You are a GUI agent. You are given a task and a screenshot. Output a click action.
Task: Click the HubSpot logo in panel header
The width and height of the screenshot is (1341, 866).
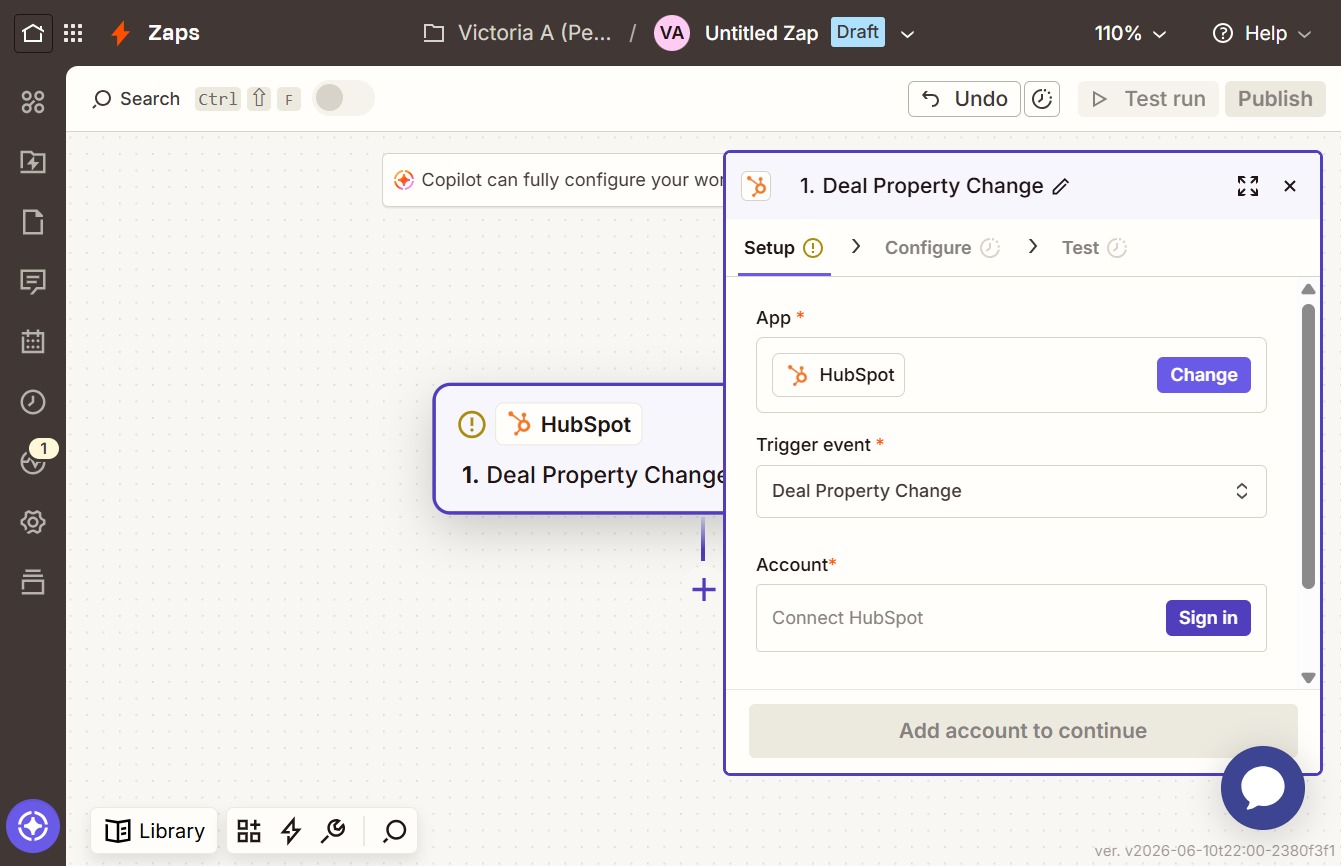(756, 186)
